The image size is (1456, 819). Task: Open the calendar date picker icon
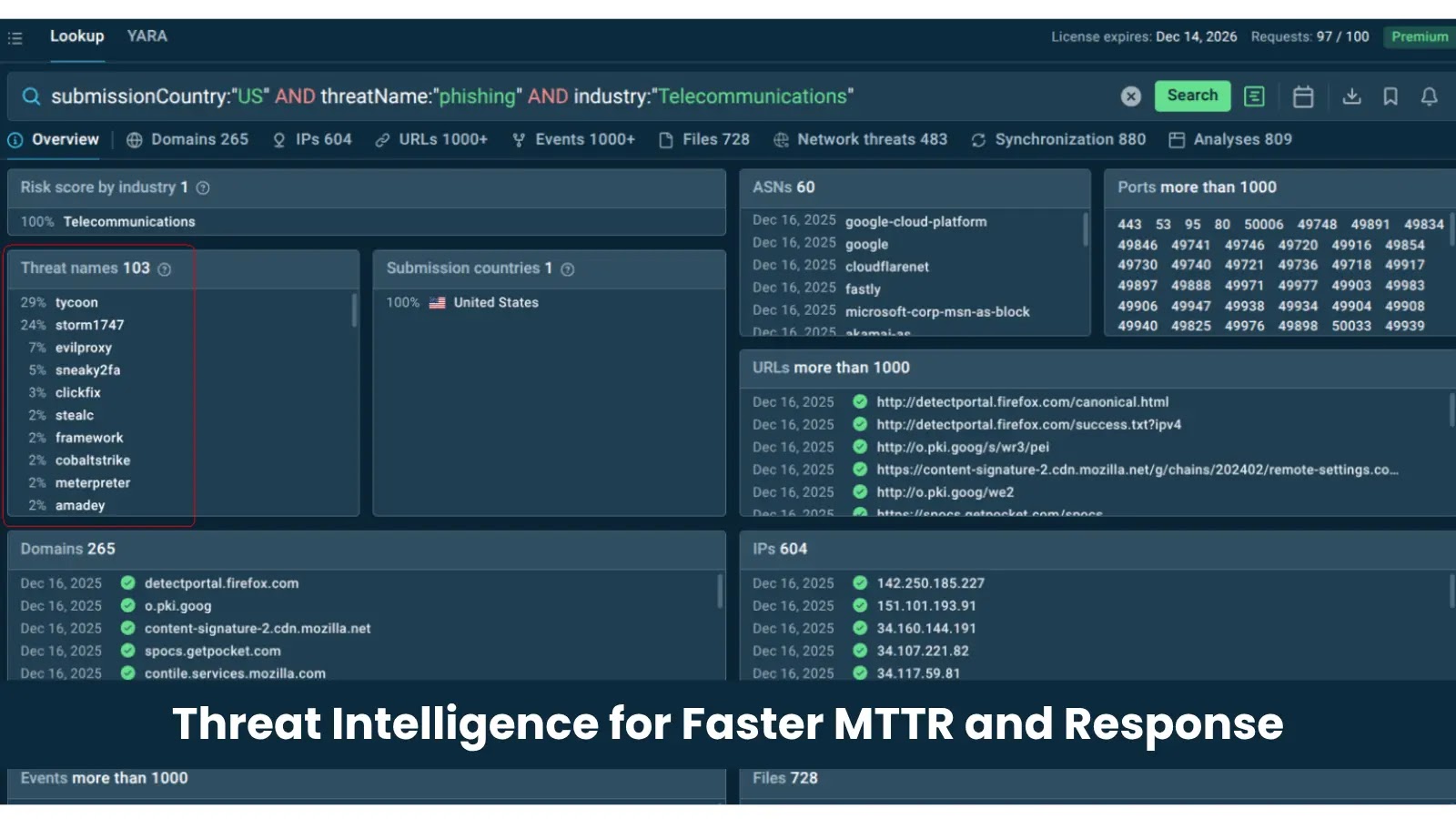tap(1302, 96)
